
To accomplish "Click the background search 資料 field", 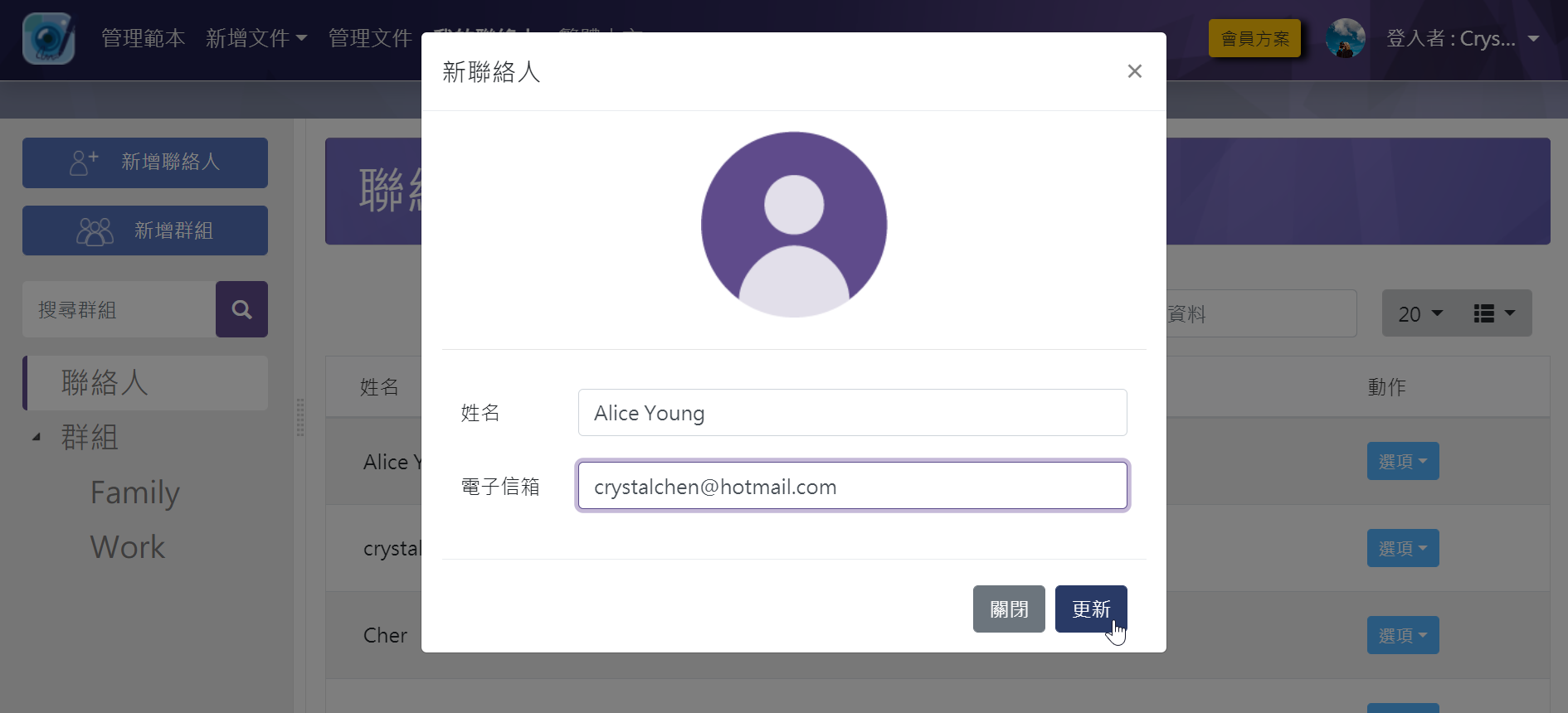I will point(1261,313).
